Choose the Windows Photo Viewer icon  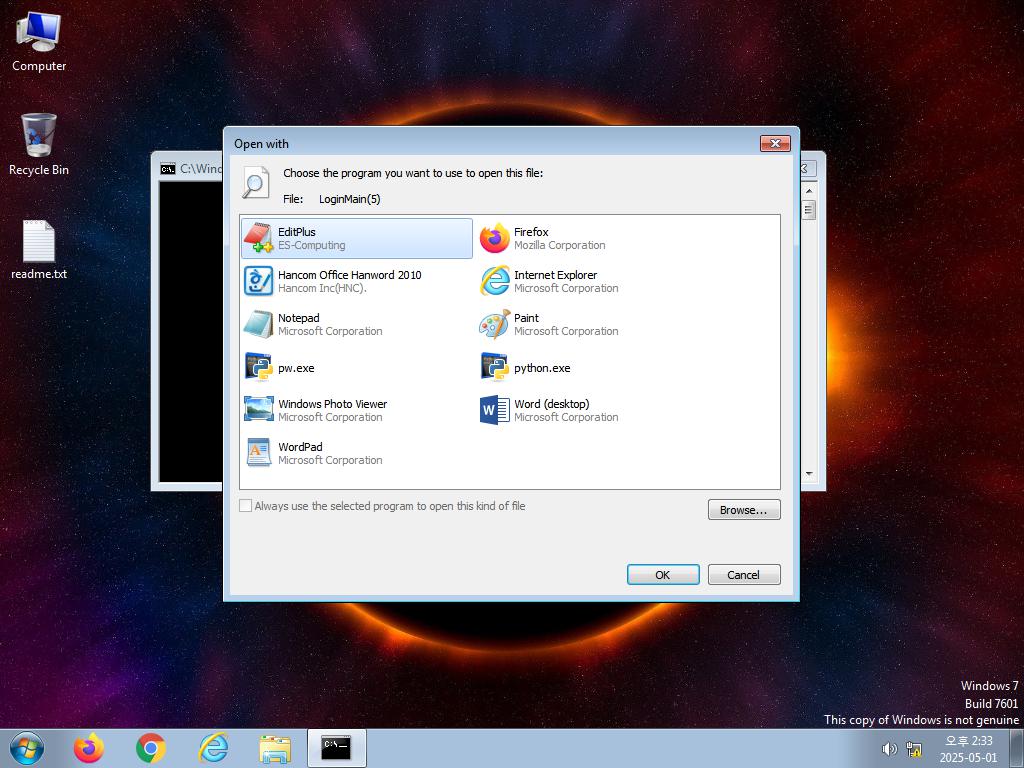pyautogui.click(x=259, y=409)
